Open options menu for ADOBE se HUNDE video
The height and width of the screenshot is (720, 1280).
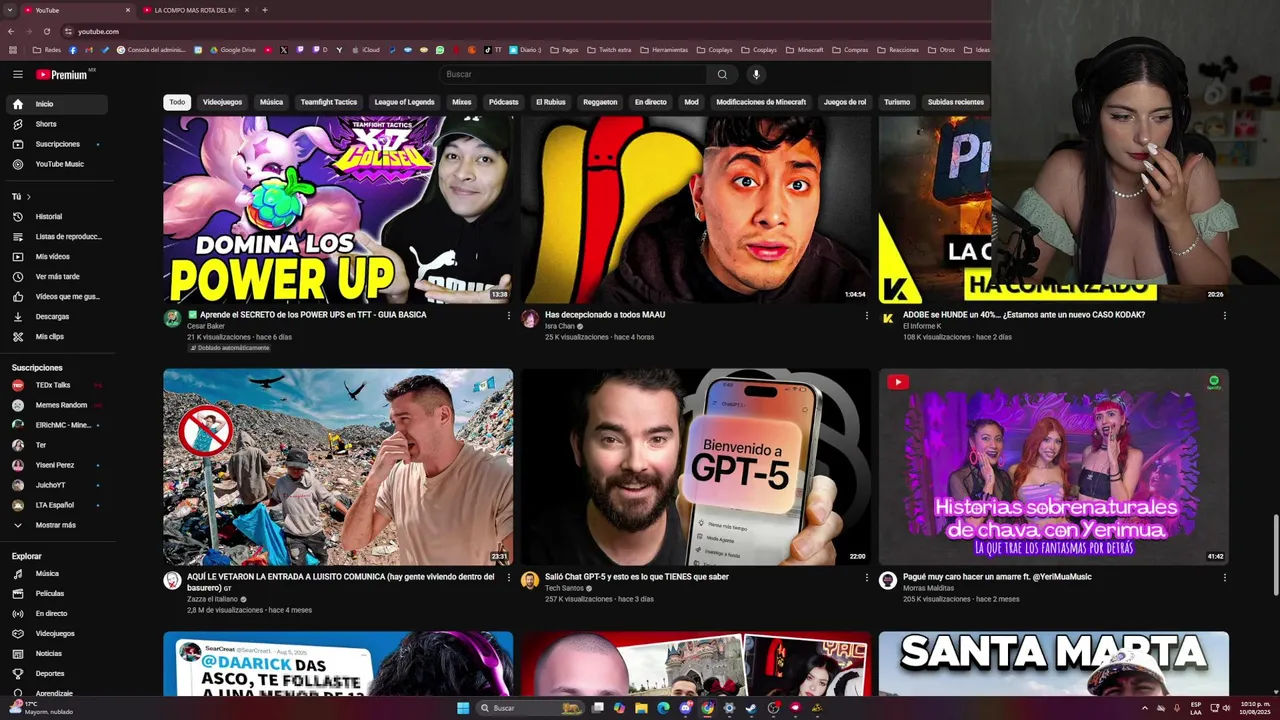1224,316
